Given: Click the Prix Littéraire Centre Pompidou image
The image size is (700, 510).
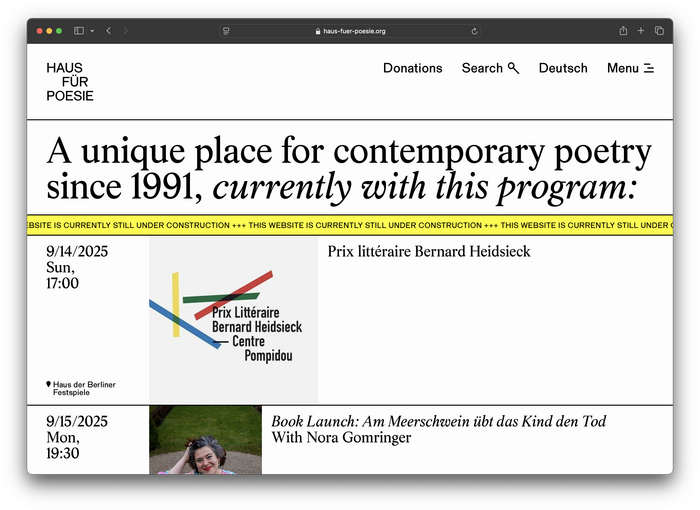Looking at the screenshot, I should coord(233,320).
